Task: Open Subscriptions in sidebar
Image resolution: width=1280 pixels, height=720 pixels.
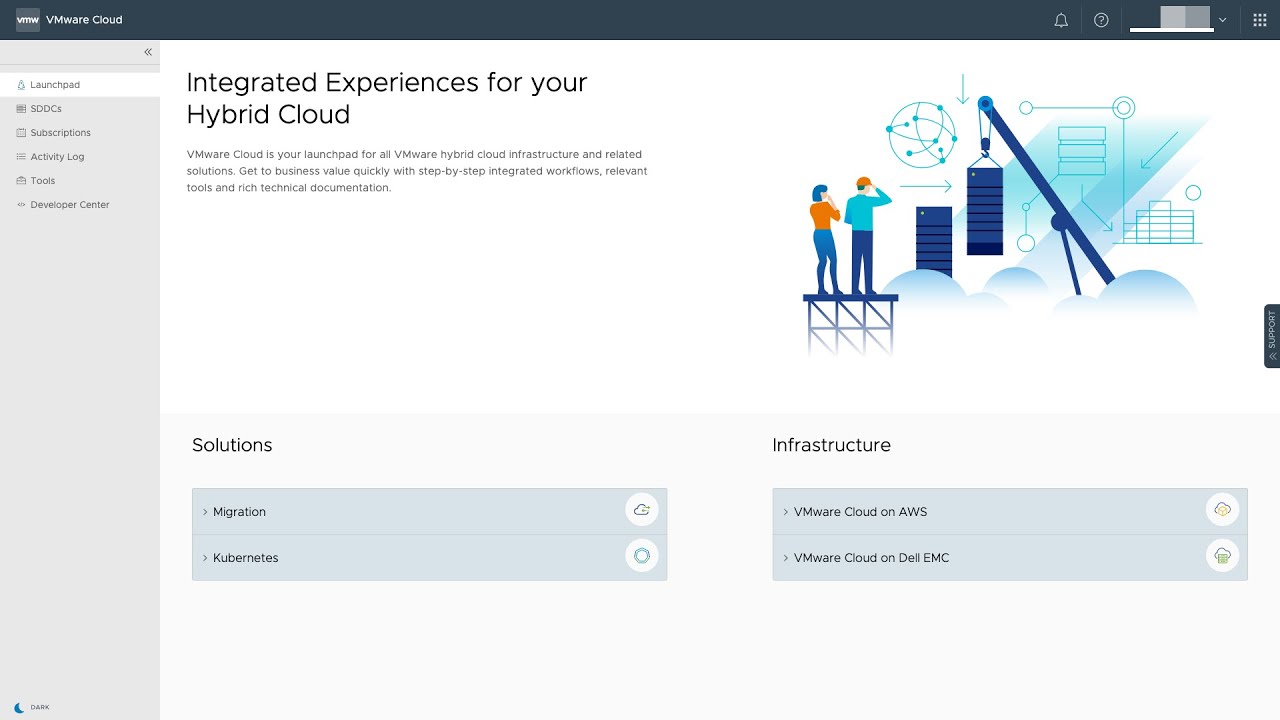Action: point(80,133)
